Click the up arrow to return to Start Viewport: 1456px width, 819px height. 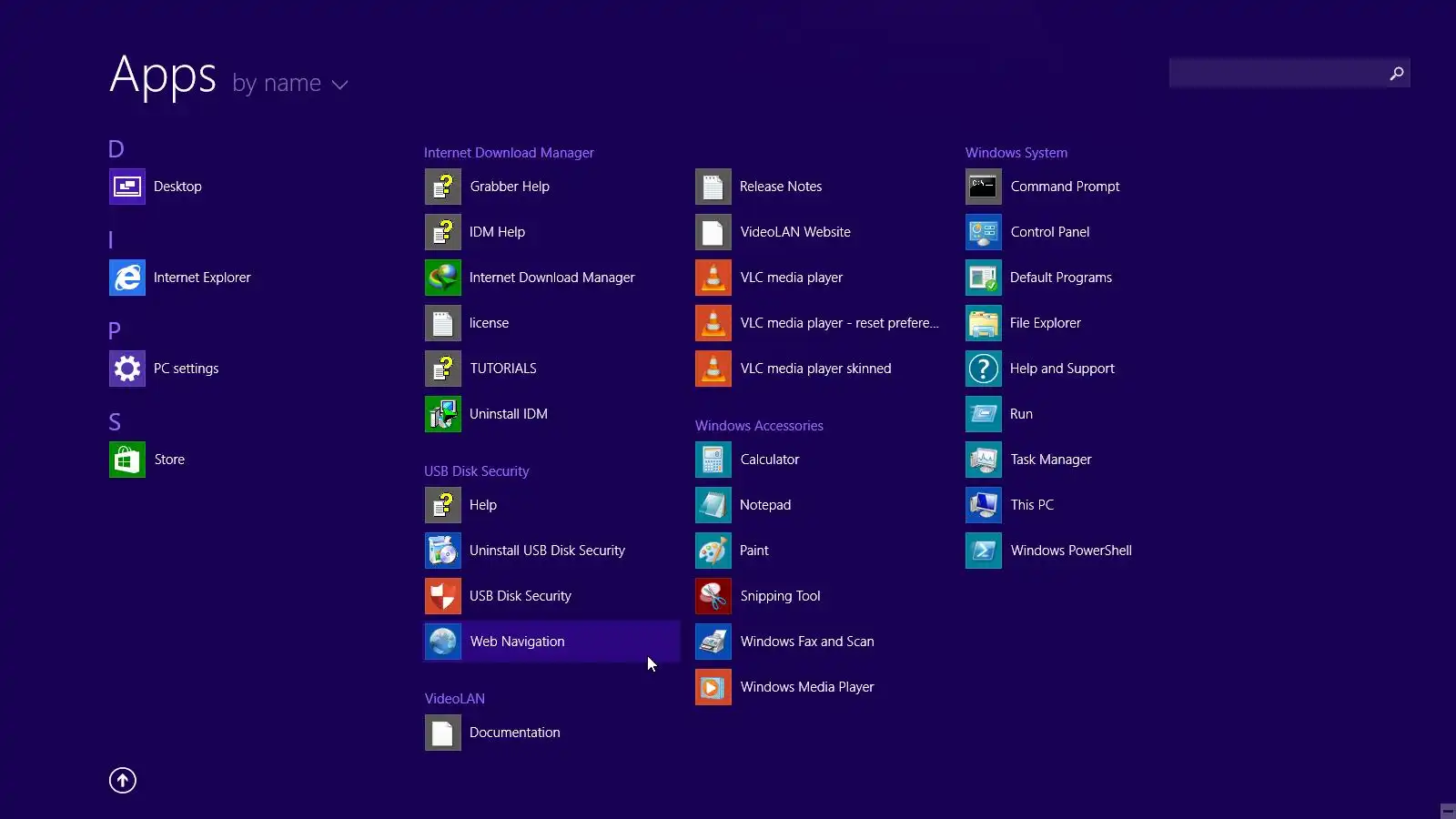point(123,780)
